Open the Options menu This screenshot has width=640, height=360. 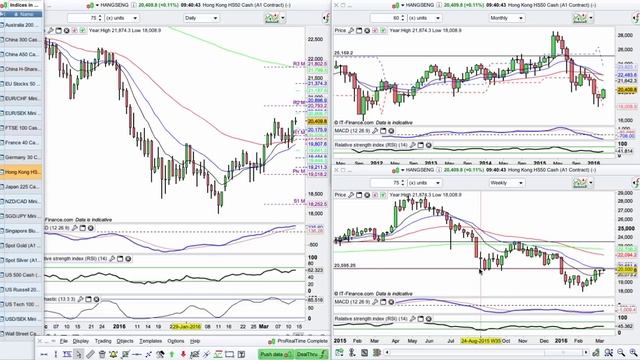176,341
